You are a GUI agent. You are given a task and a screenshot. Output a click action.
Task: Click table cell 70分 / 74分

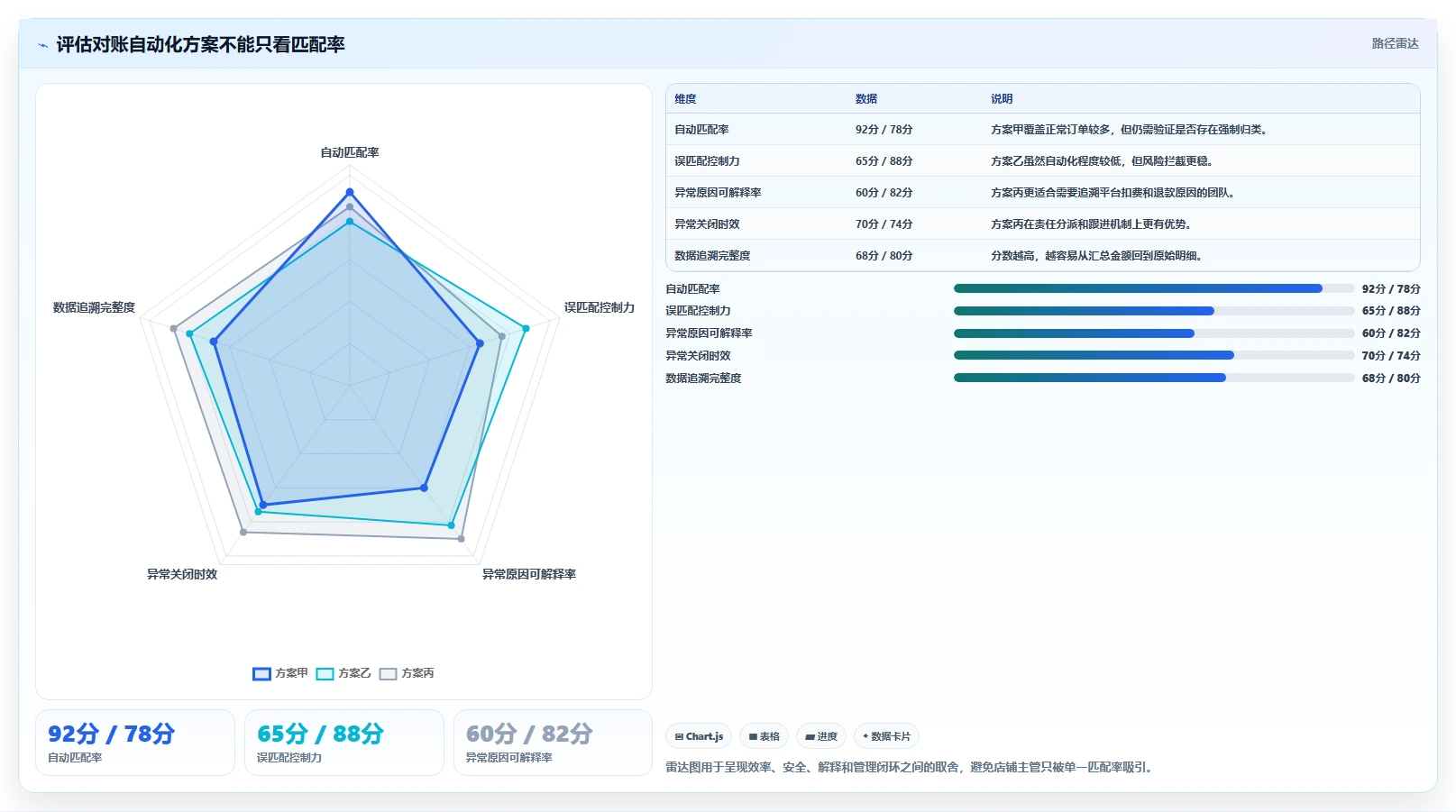point(884,224)
